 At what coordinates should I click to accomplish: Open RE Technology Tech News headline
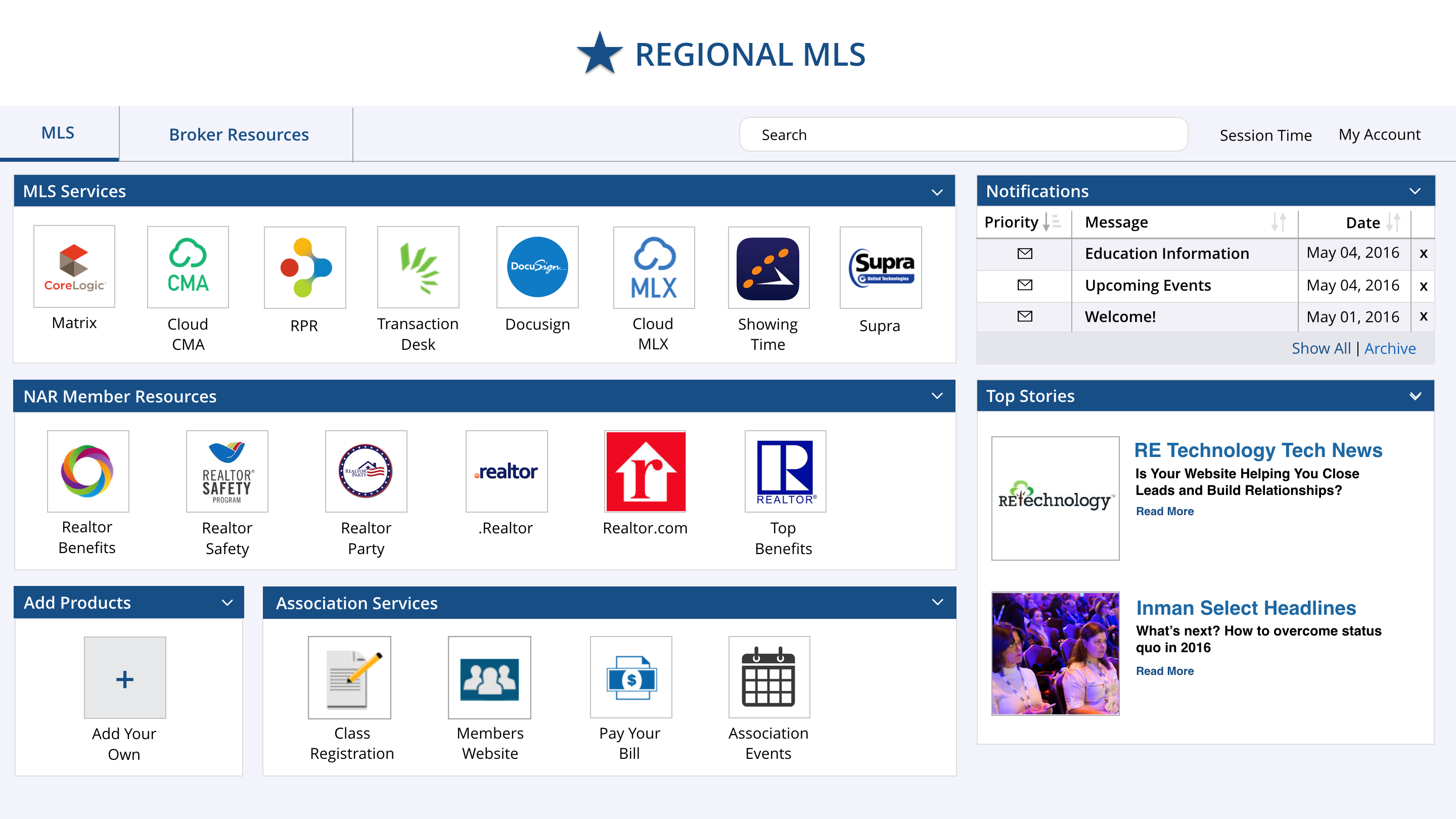click(x=1258, y=450)
